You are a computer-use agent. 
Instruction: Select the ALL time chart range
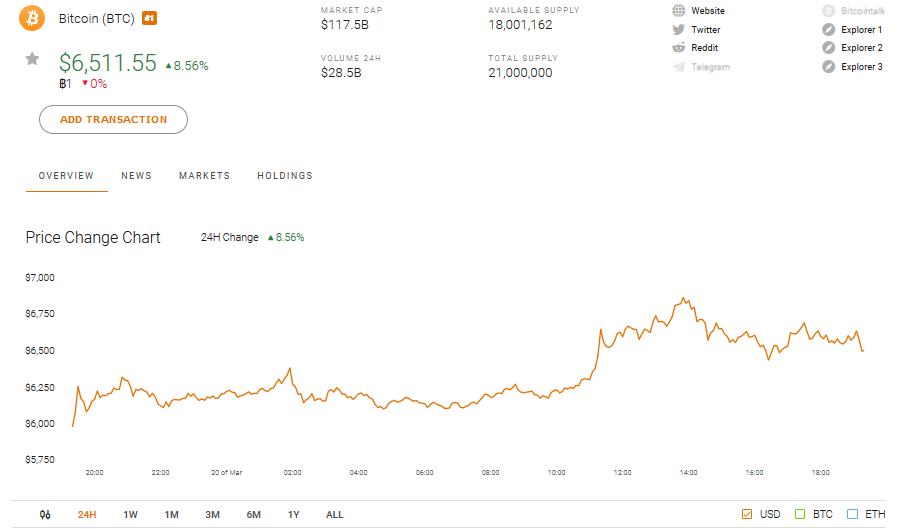(334, 515)
